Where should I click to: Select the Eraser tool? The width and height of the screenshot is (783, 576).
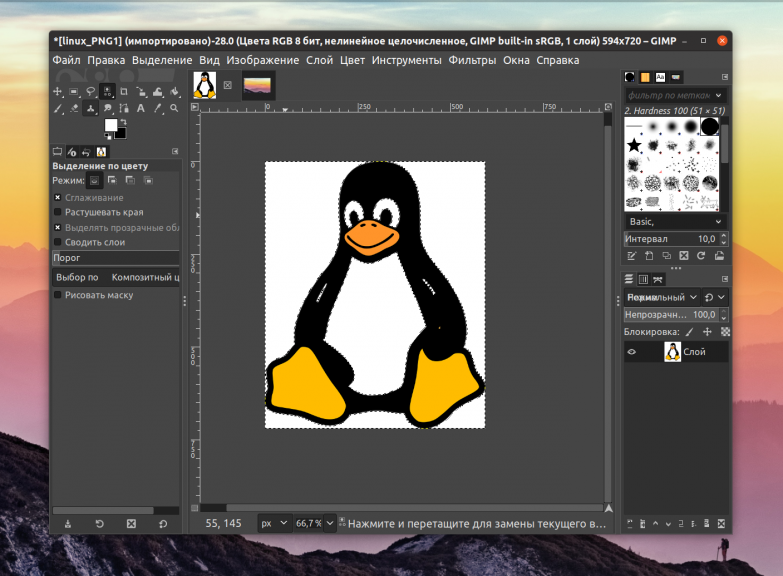pyautogui.click(x=74, y=108)
